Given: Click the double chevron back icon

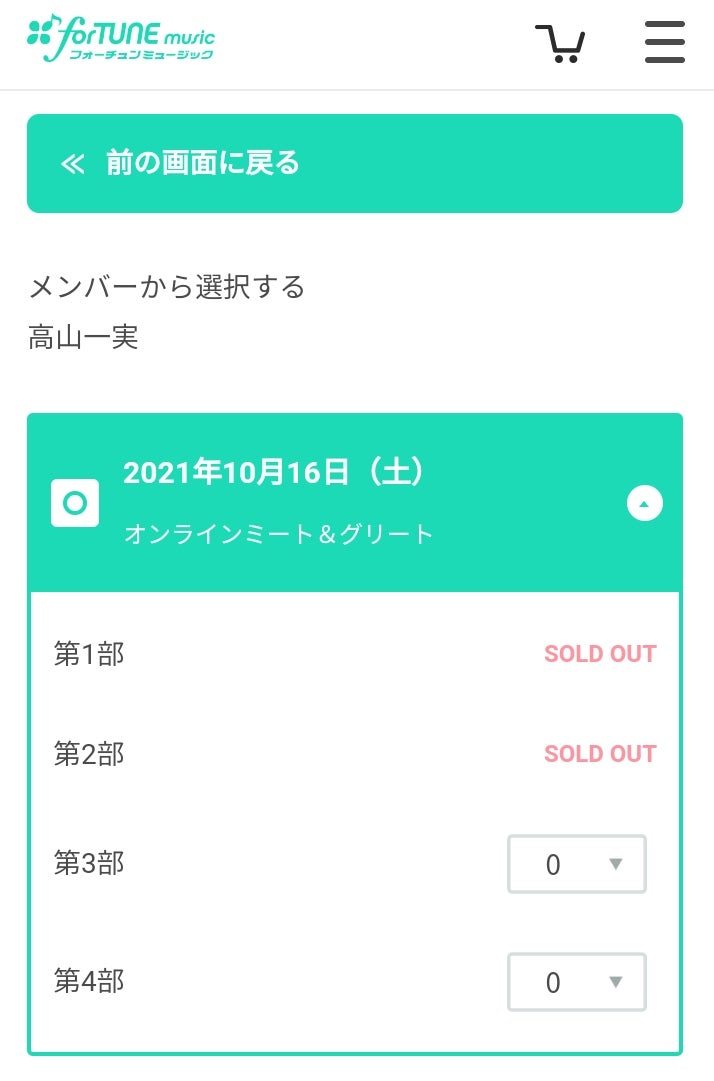Looking at the screenshot, I should [x=72, y=164].
